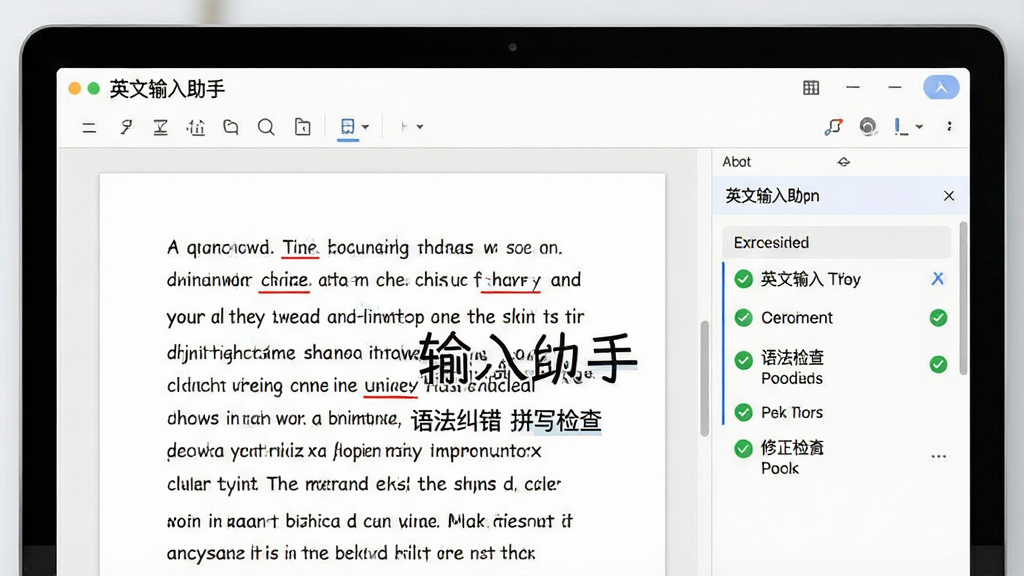Open the hamburger menu in the toolbar
The width and height of the screenshot is (1024, 576).
click(x=89, y=127)
